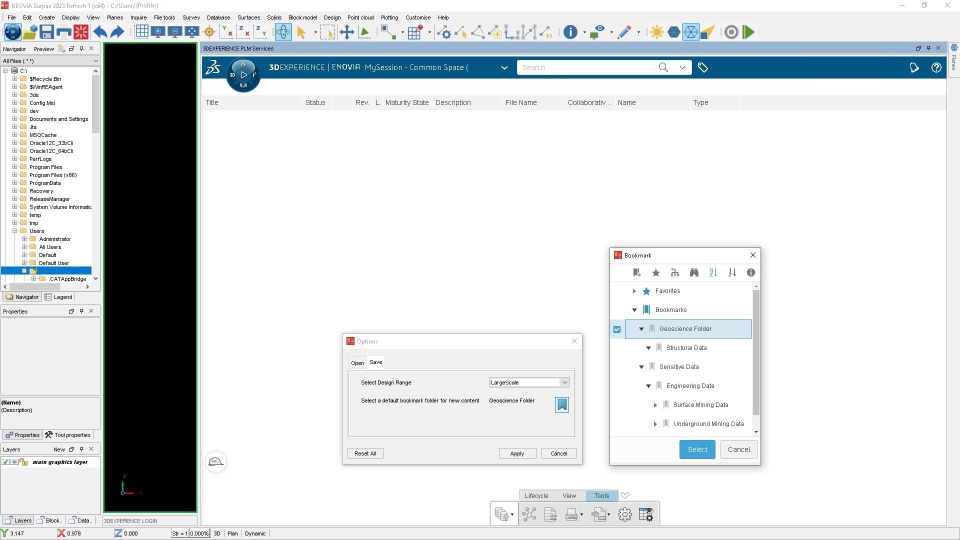
Task: Open the Surfaces menu
Action: point(248,17)
